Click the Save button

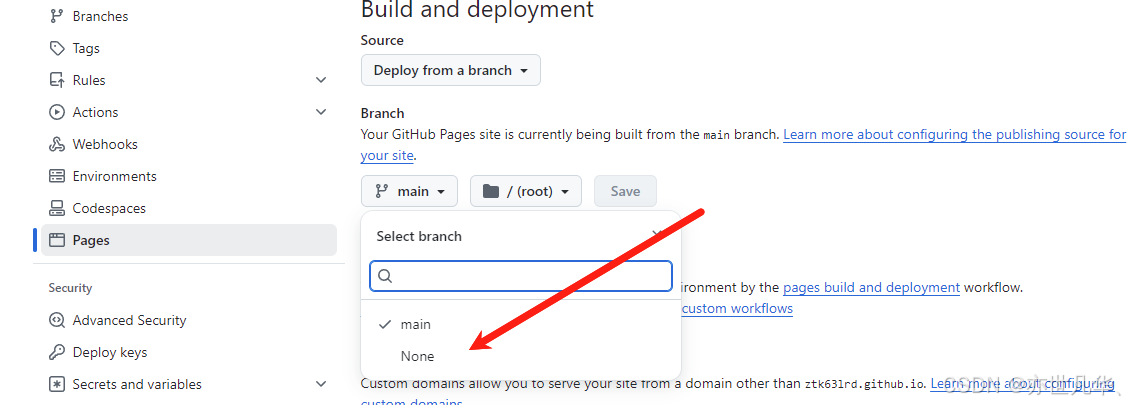click(x=625, y=192)
